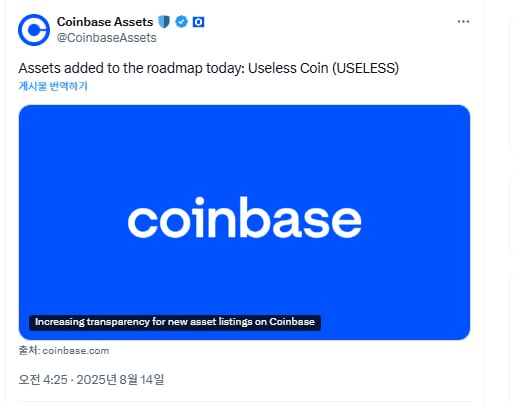Open the coinbase.com source link
The width and height of the screenshot is (514, 404).
click(x=76, y=351)
